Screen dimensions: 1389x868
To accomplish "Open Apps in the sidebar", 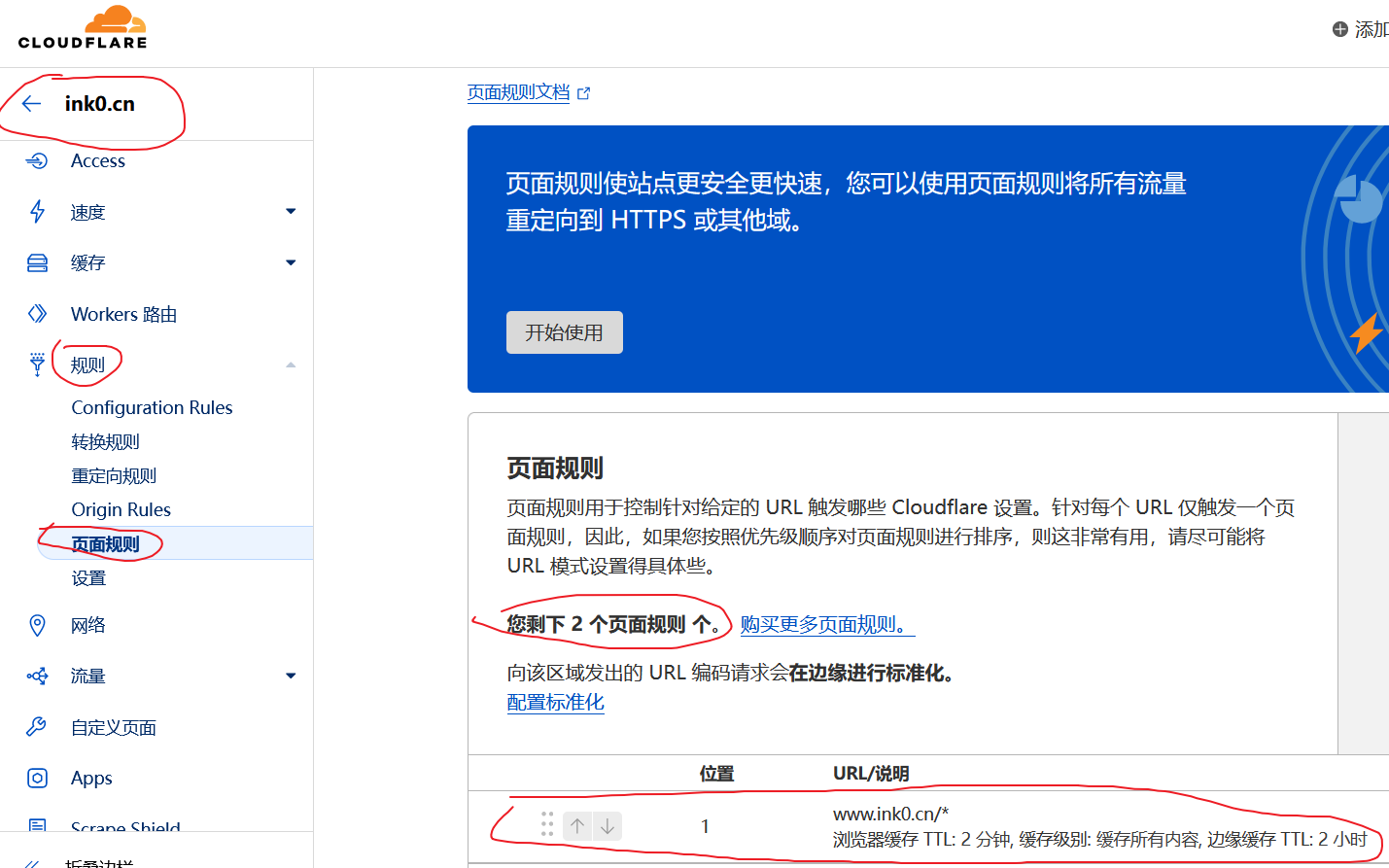I will (x=91, y=779).
